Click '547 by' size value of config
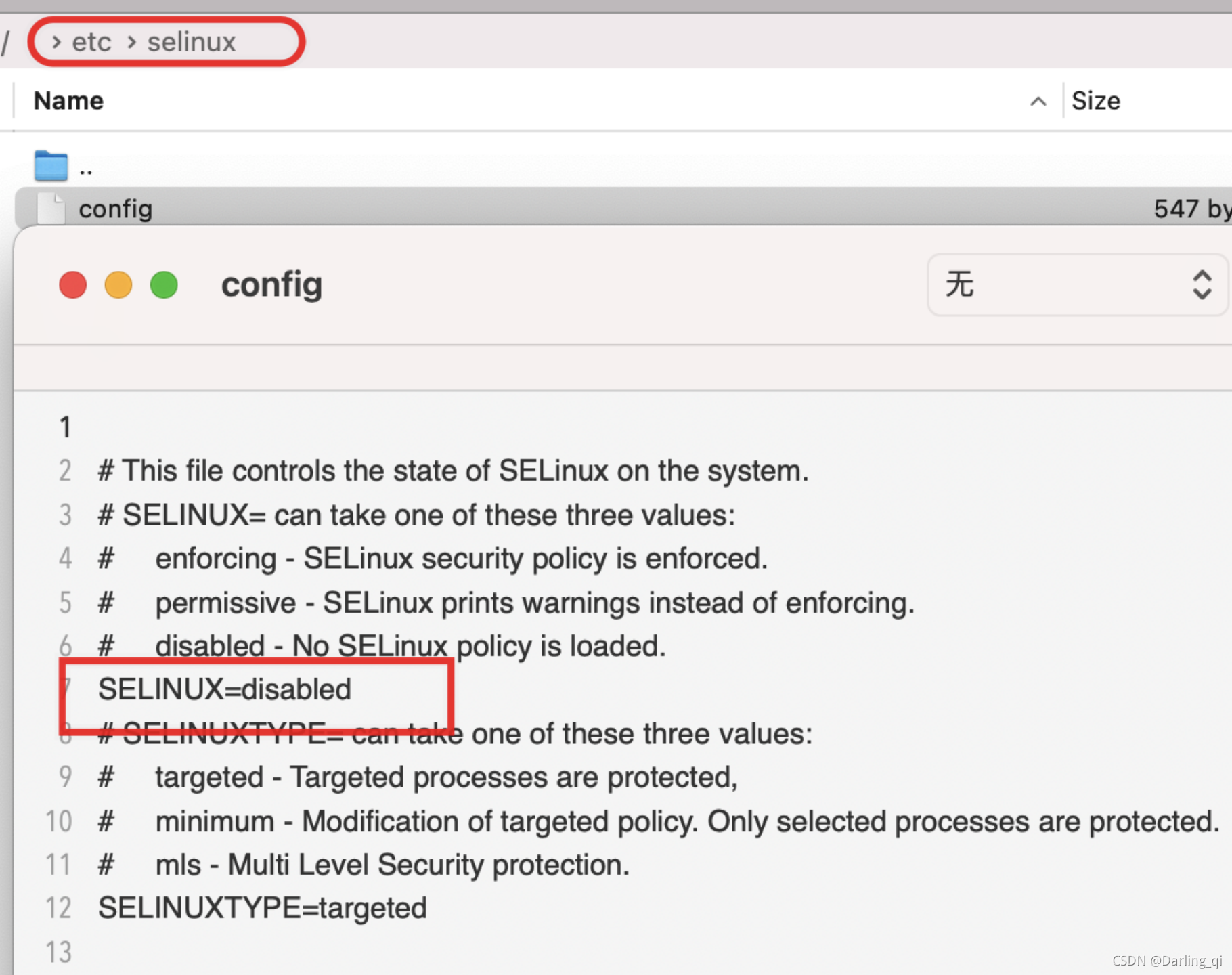1232x975 pixels. pyautogui.click(x=1192, y=209)
